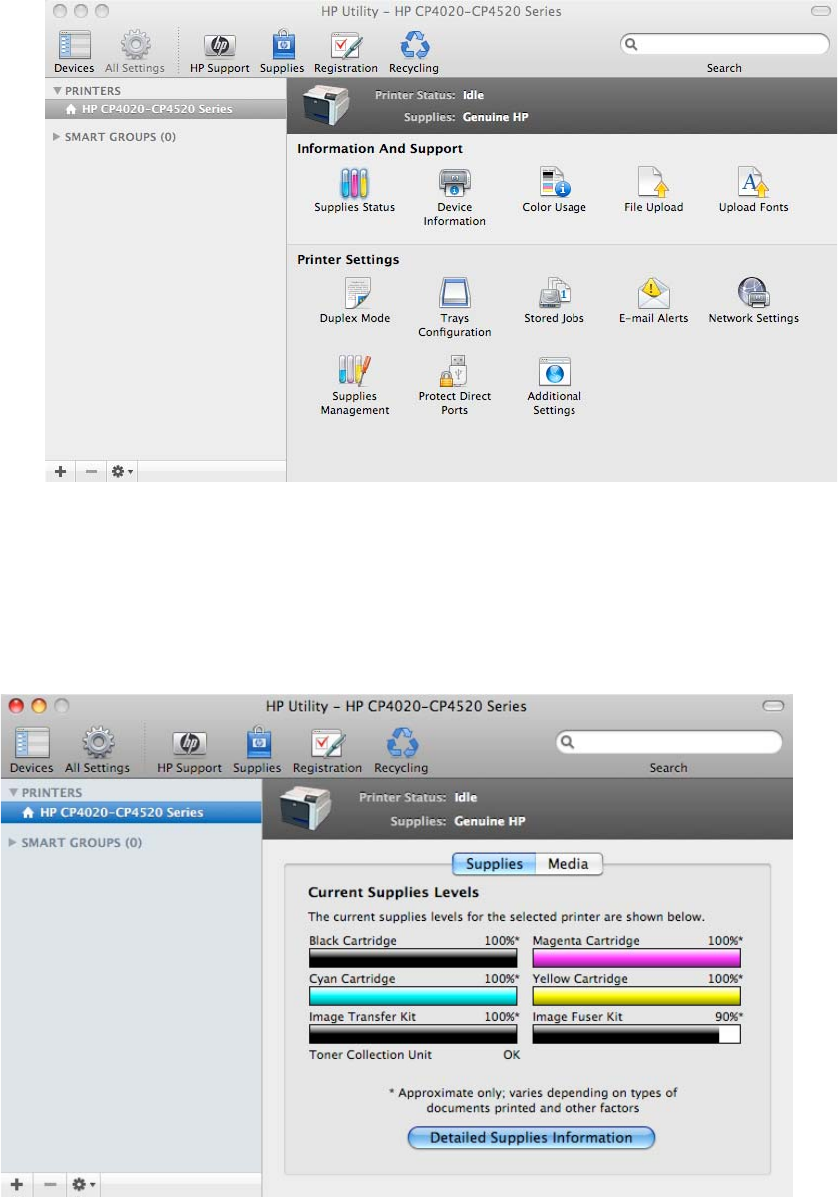Close the lower HP Utility window
838x1197 pixels.
(x=16, y=706)
